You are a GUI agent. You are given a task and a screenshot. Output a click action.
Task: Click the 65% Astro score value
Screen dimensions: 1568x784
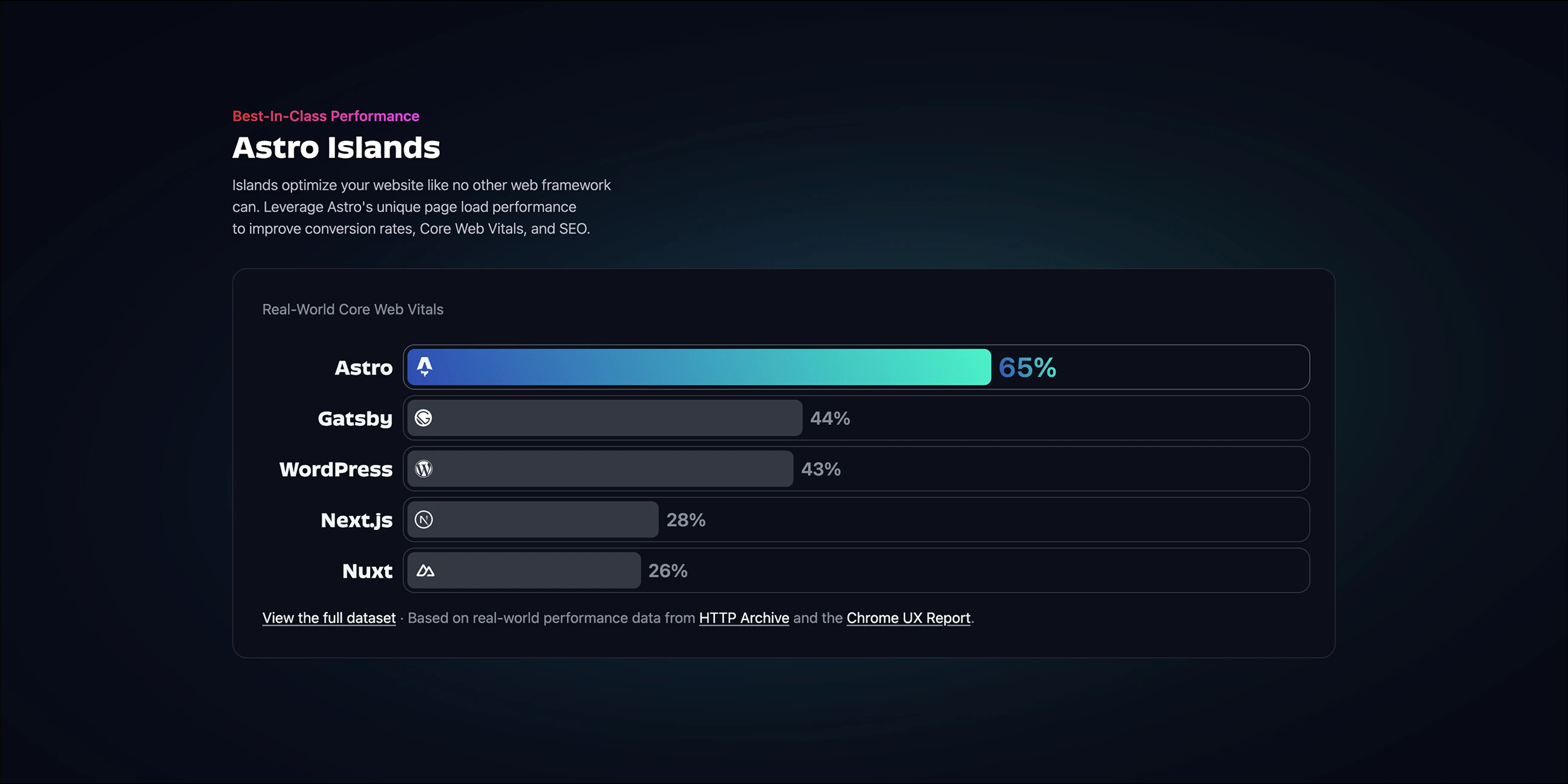point(1027,368)
